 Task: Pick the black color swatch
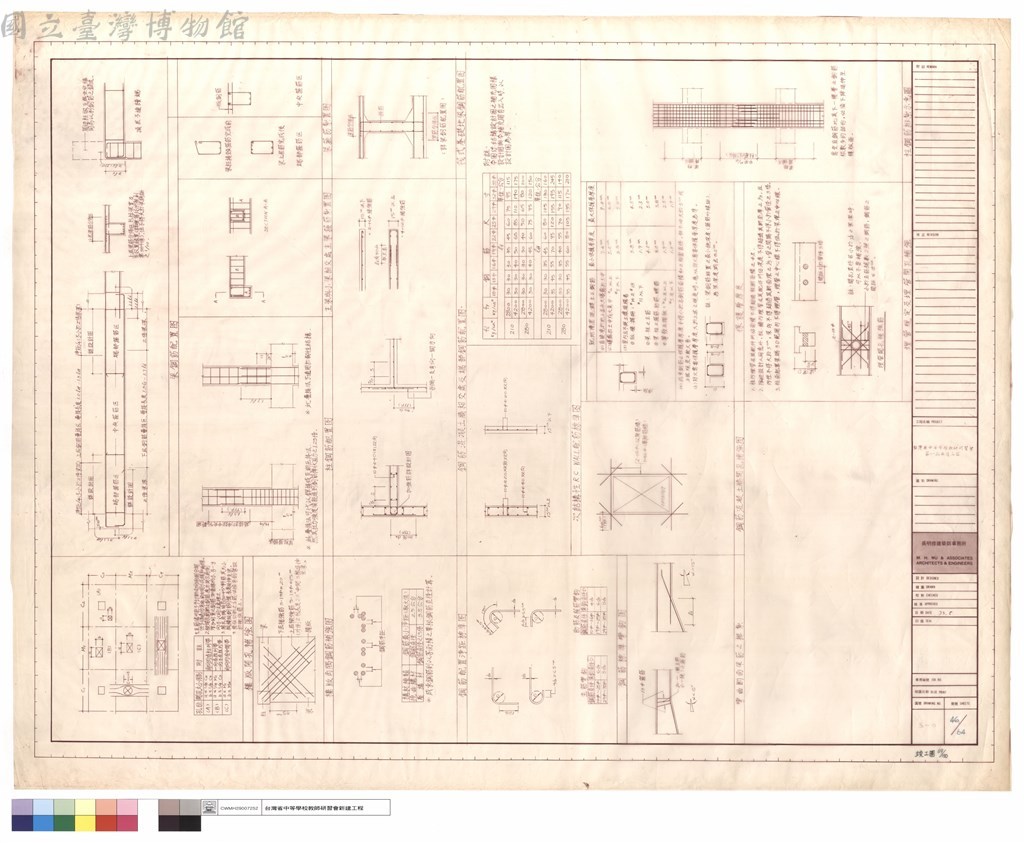coord(190,823)
